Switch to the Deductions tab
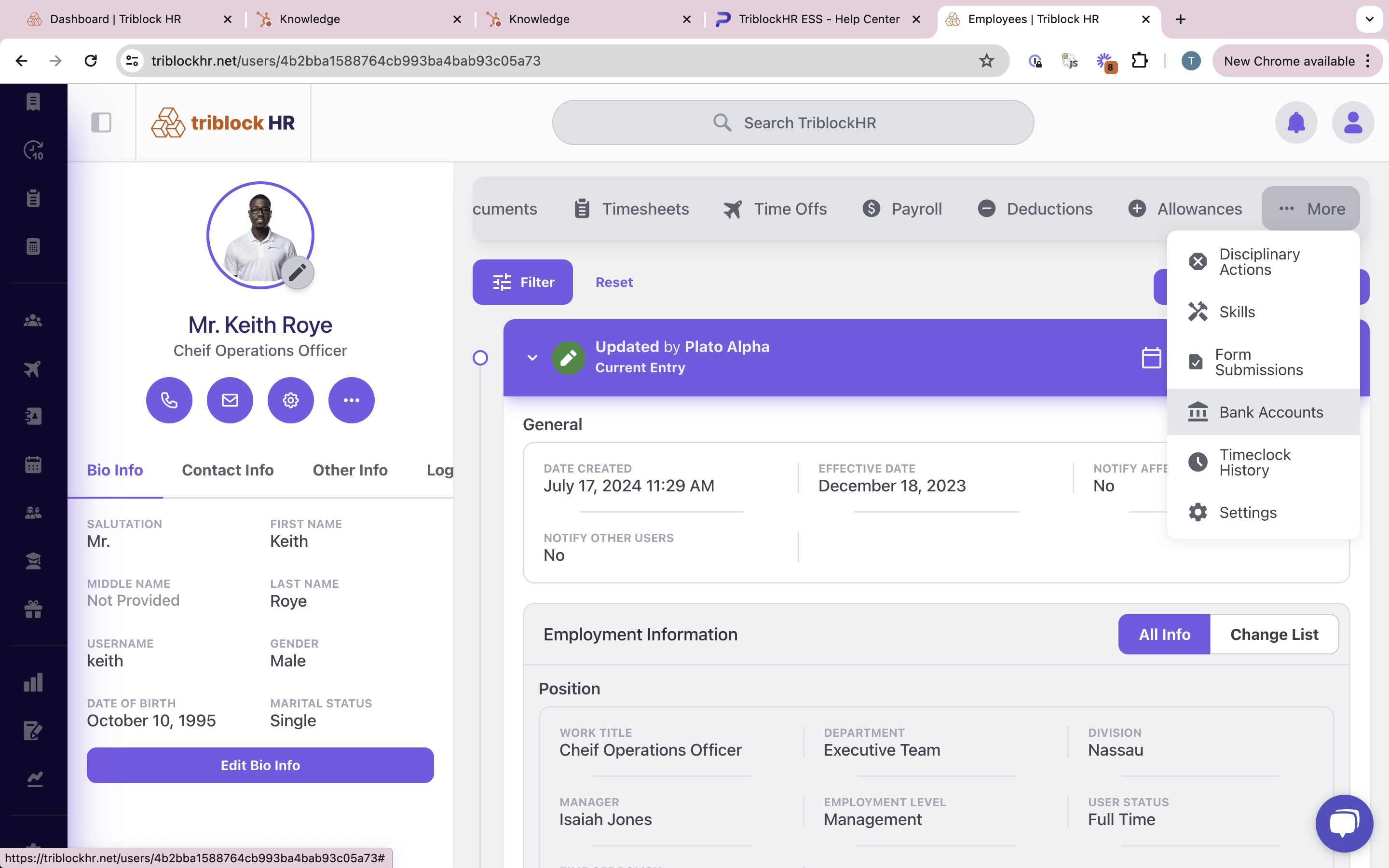 click(x=1035, y=209)
